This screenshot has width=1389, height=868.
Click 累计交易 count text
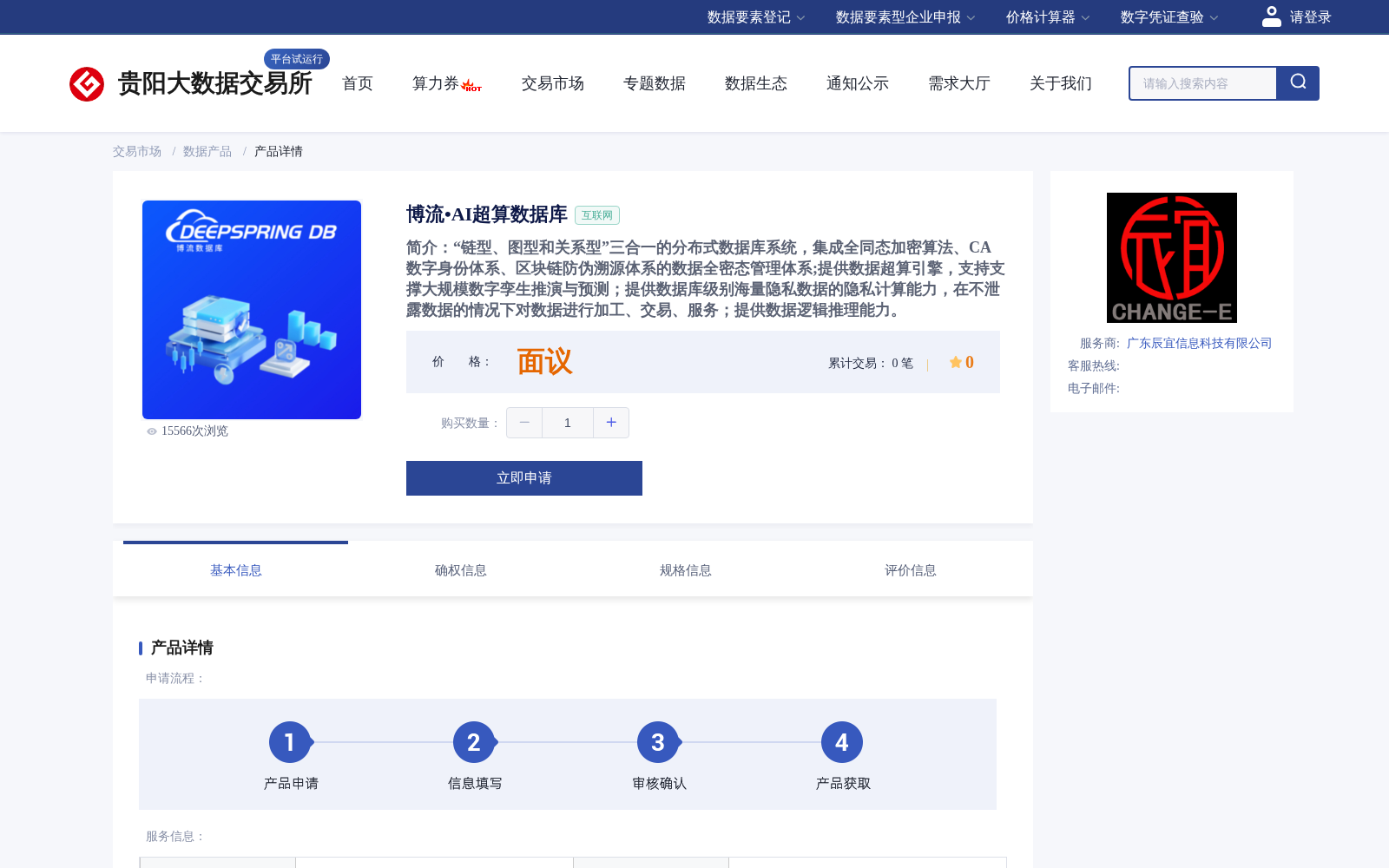(x=871, y=363)
